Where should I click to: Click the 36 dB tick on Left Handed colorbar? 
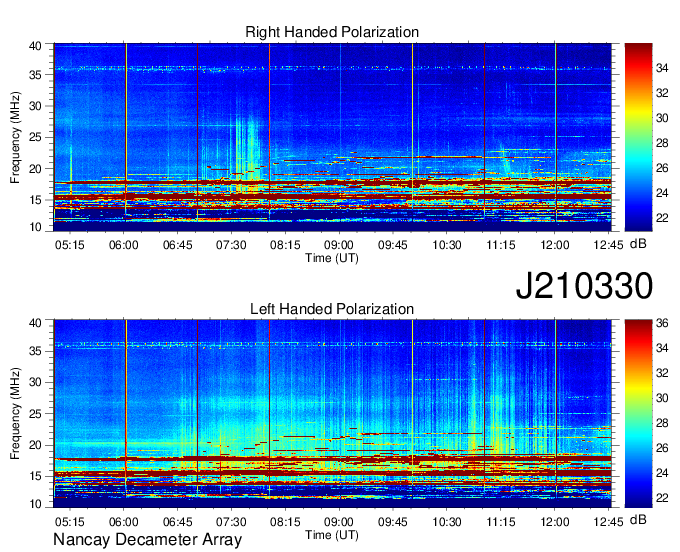(x=662, y=323)
